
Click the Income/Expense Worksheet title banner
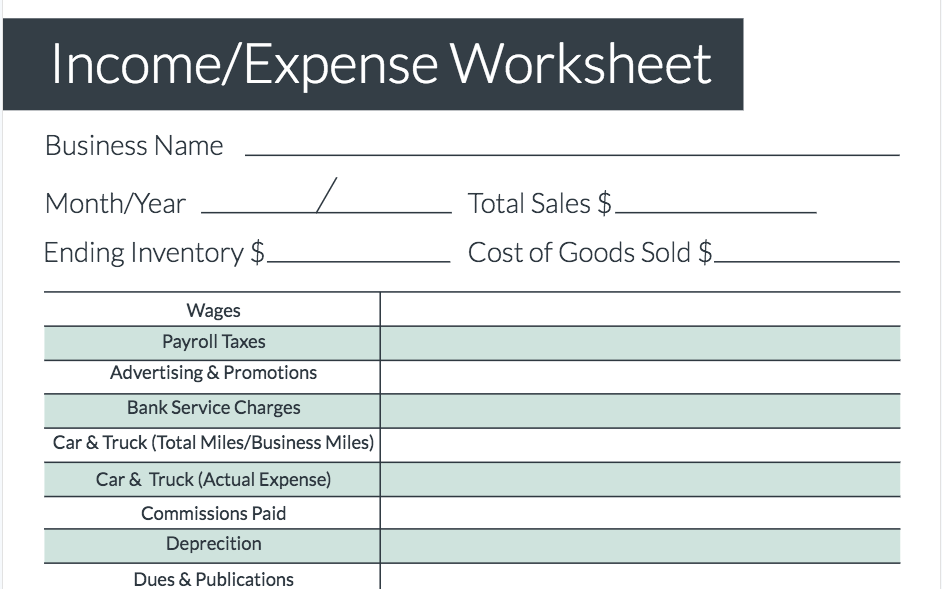pos(380,64)
